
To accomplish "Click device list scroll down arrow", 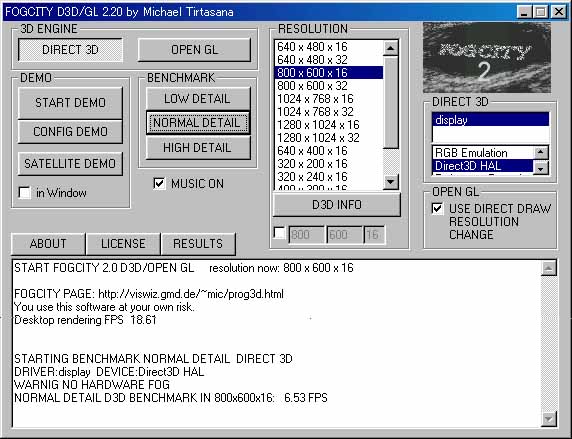I will (541, 167).
